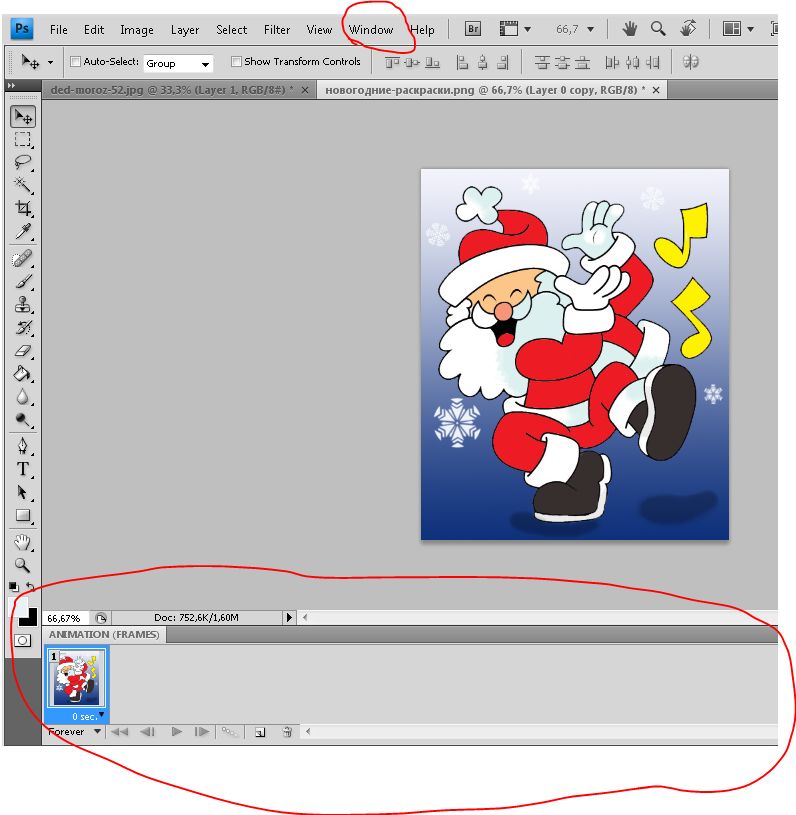796x815 pixels.
Task: Enable Show Transform Controls checkbox
Action: pos(237,62)
